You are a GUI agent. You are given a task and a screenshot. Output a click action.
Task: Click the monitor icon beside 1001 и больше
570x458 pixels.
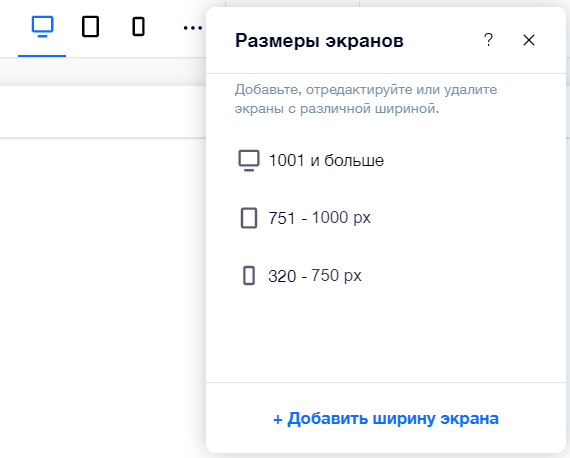249,160
